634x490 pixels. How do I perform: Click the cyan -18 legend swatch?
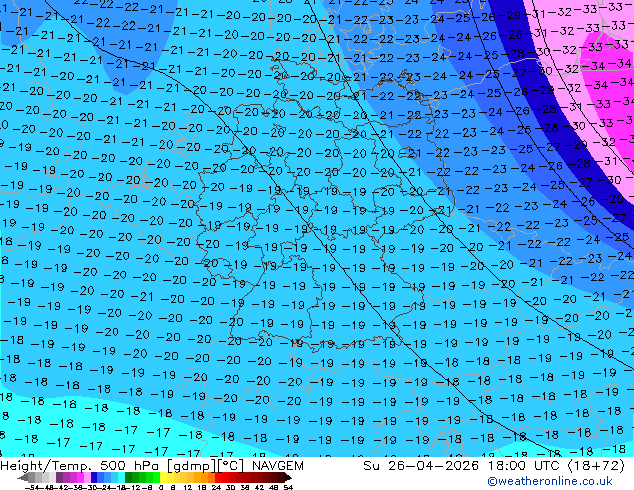pyautogui.click(x=121, y=477)
